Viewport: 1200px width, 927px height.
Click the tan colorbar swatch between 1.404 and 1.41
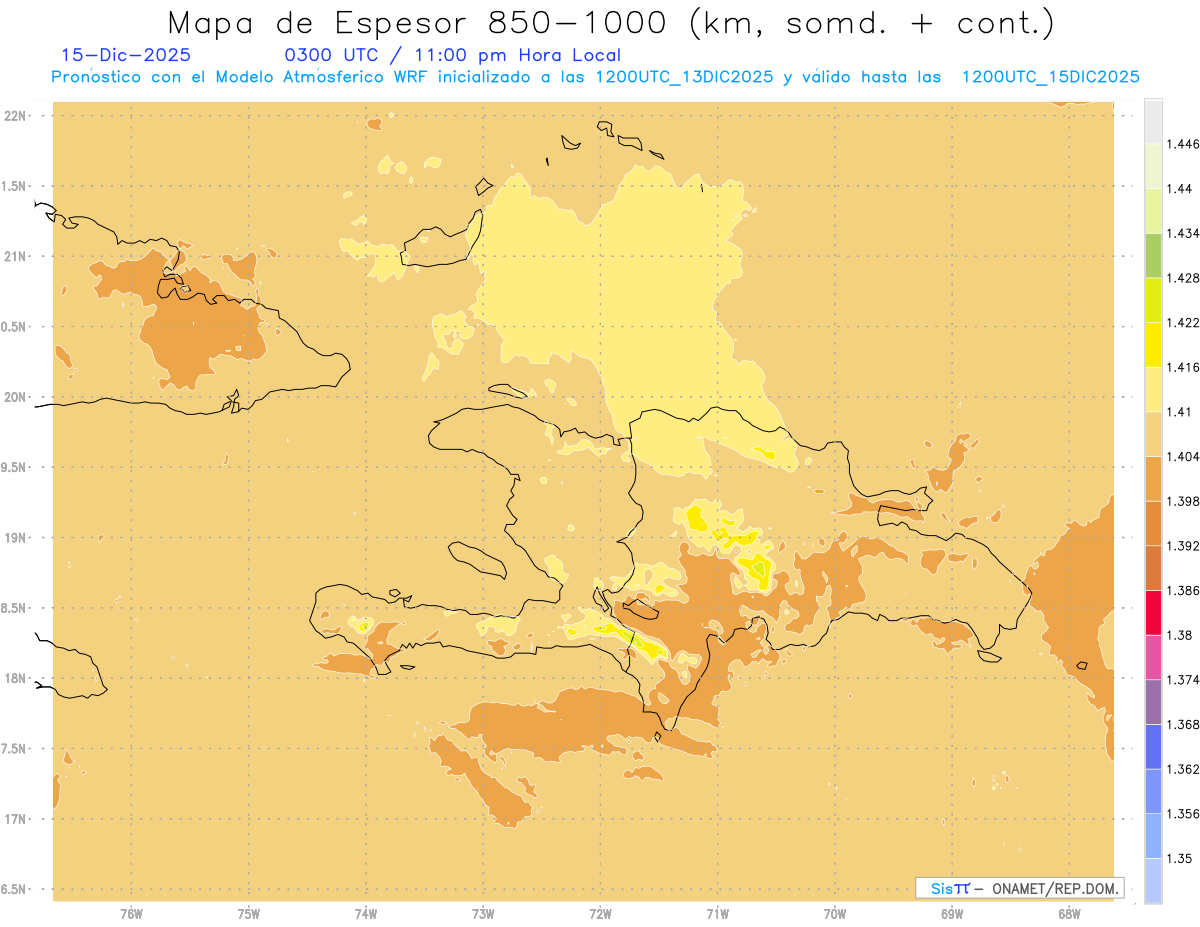(x=1153, y=434)
